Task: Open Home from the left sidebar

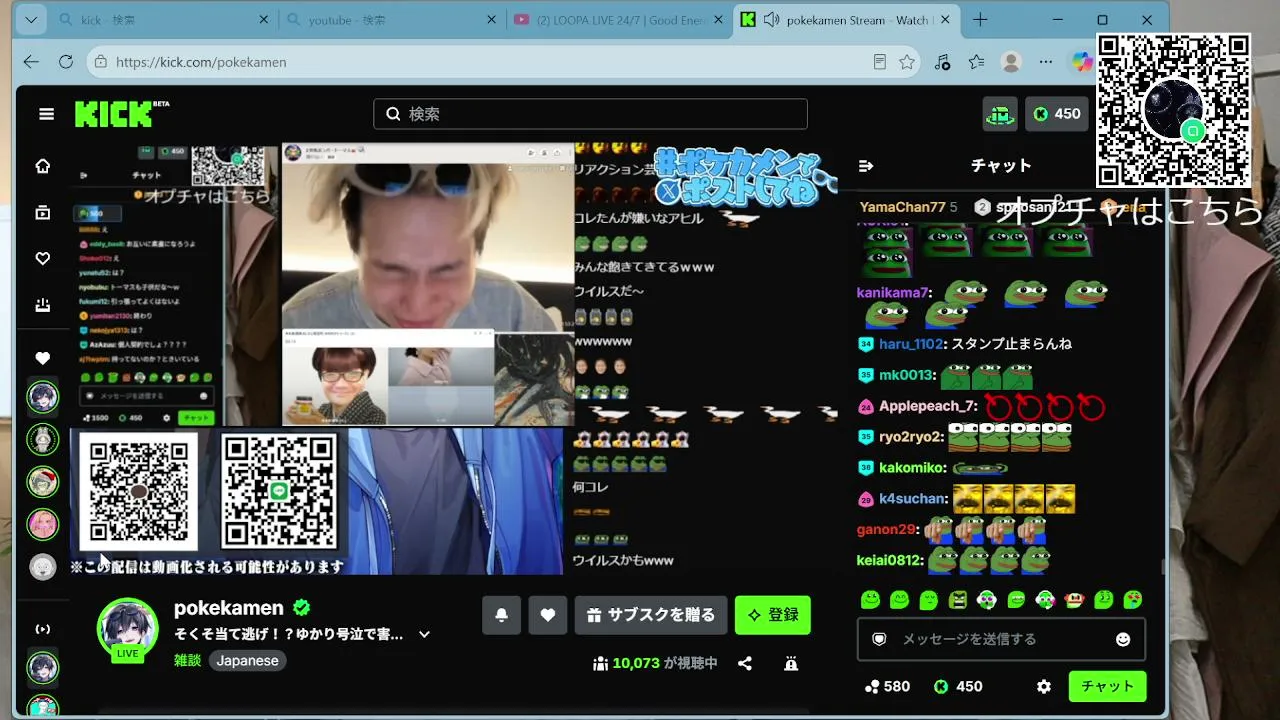Action: 43,166
